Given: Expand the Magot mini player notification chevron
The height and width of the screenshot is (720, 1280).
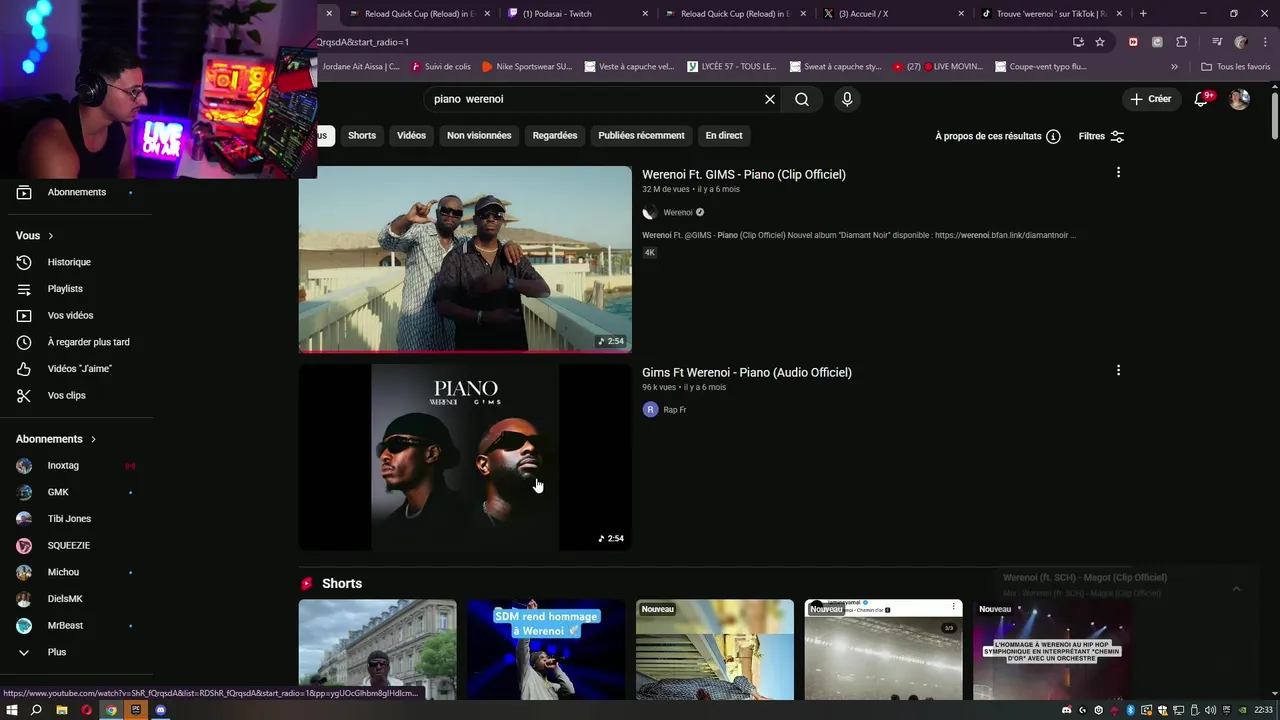Looking at the screenshot, I should [x=1236, y=589].
